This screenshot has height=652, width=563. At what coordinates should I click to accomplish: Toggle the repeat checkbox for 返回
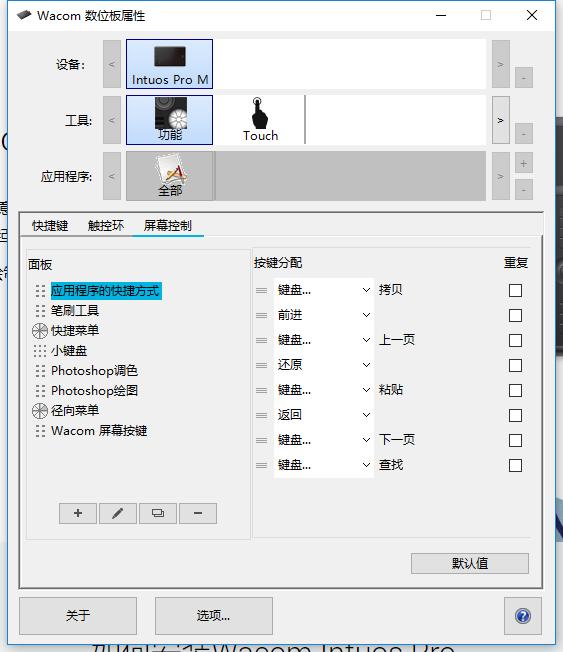(x=515, y=415)
